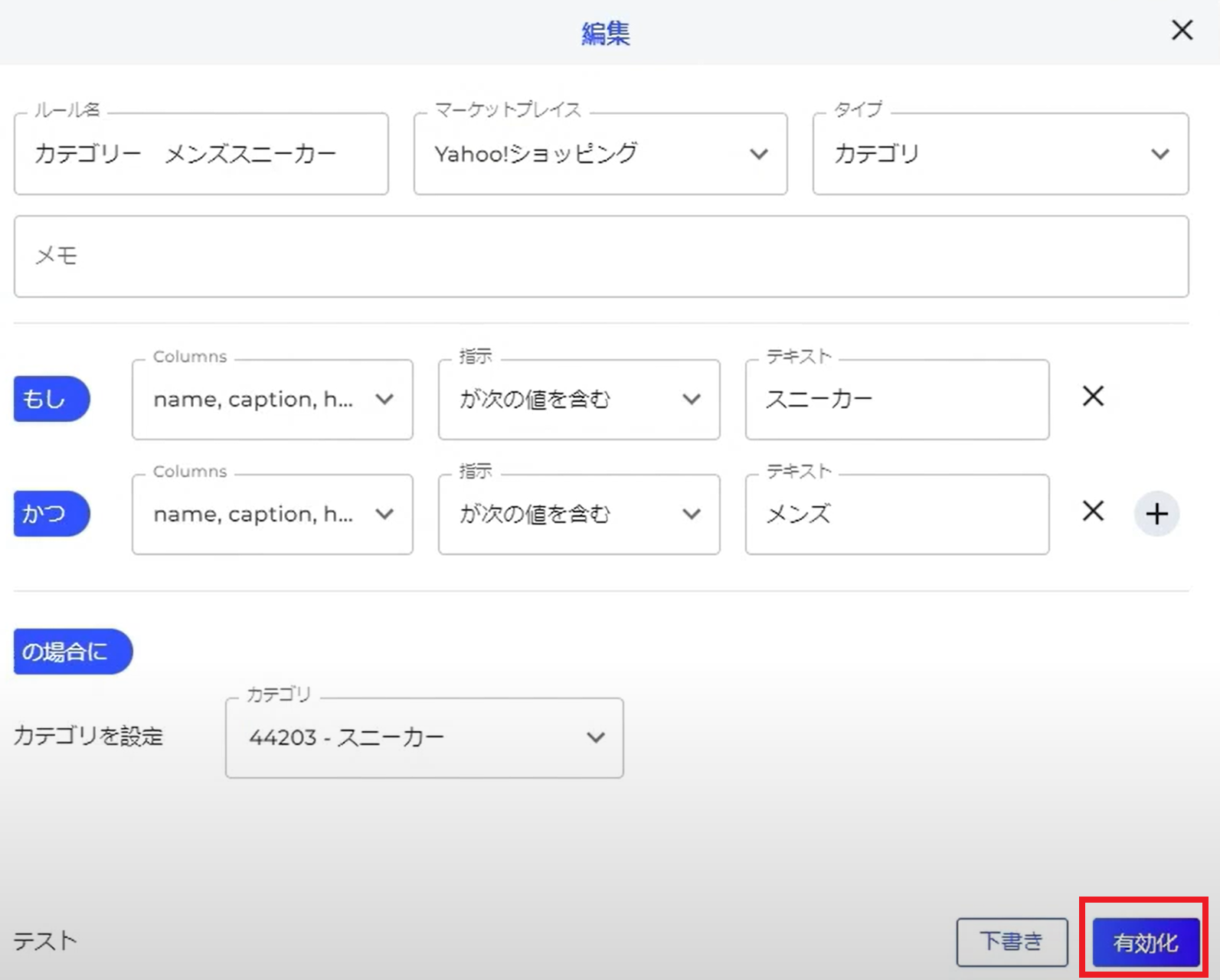The width and height of the screenshot is (1220, 980).
Task: Click the かつ condition badge
Action: [51, 514]
